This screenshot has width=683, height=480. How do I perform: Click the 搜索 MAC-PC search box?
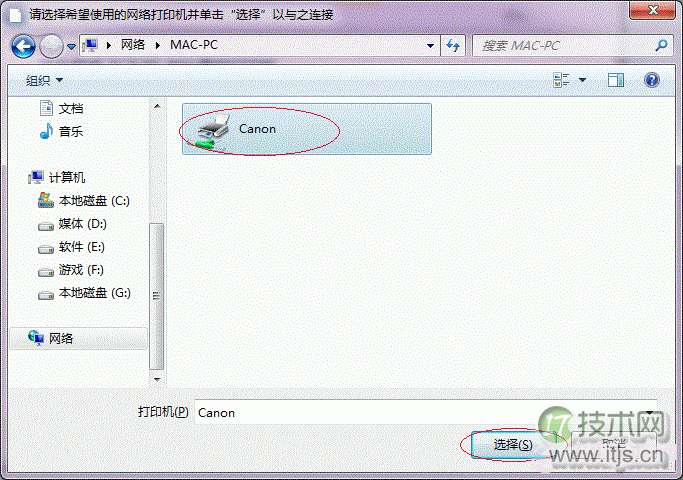pos(565,45)
